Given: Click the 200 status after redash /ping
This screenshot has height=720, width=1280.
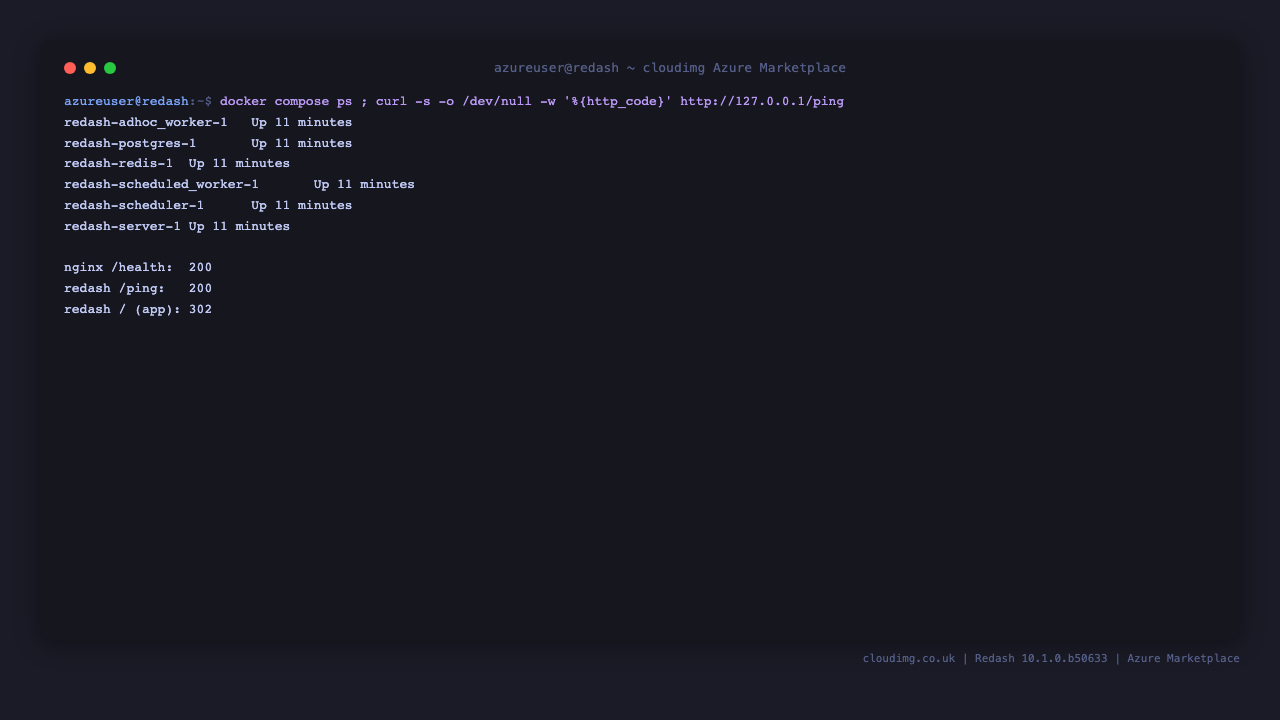Looking at the screenshot, I should coord(200,289).
